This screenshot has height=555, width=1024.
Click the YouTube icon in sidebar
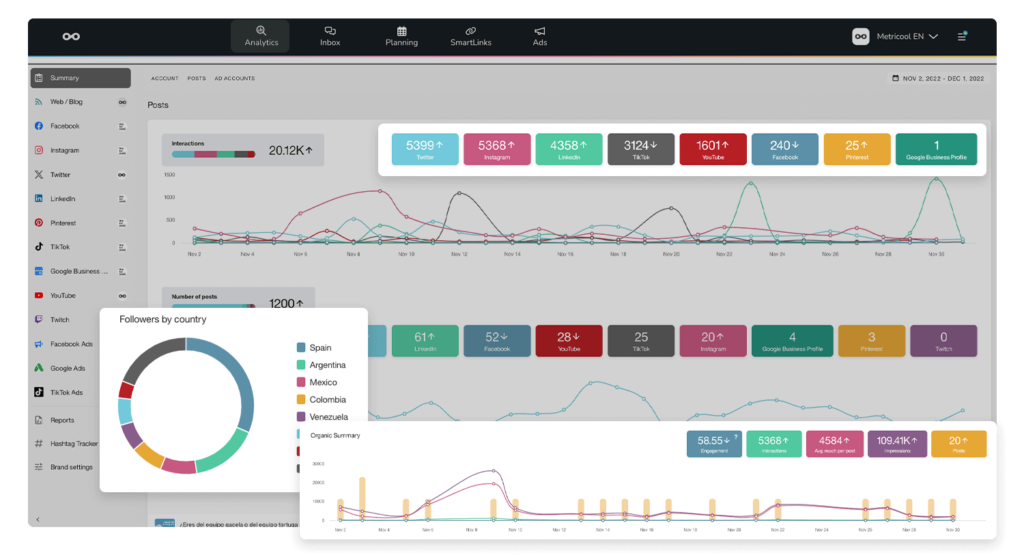39,295
